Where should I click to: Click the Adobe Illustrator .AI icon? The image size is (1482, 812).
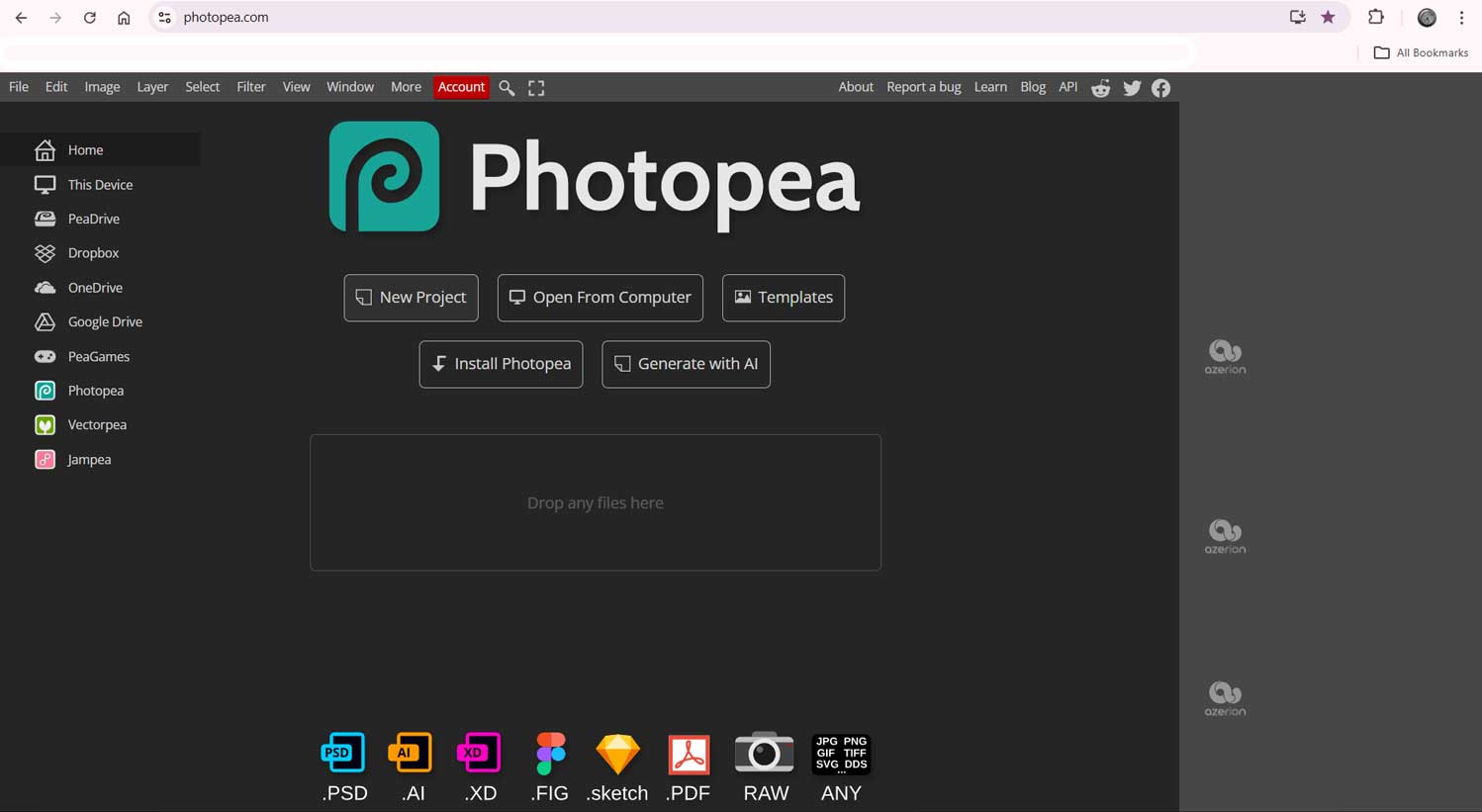coord(412,752)
